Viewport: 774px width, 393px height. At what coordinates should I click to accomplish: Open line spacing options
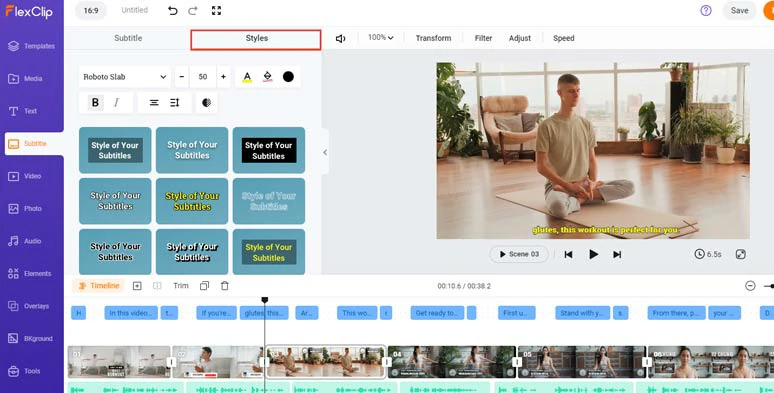(x=175, y=103)
